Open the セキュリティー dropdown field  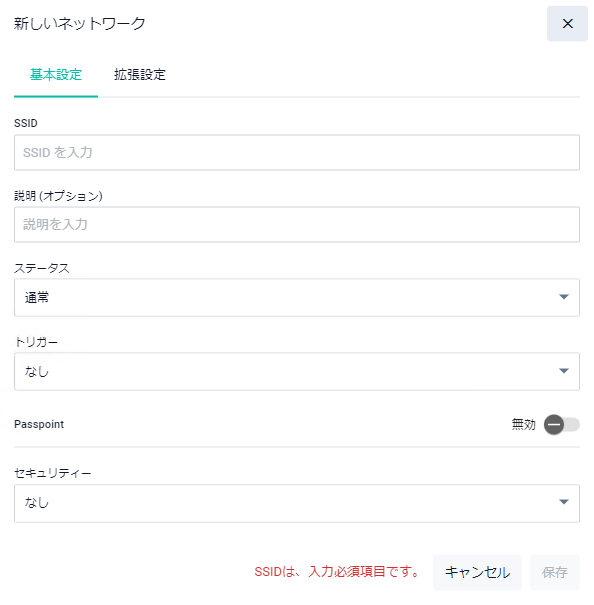coord(297,504)
